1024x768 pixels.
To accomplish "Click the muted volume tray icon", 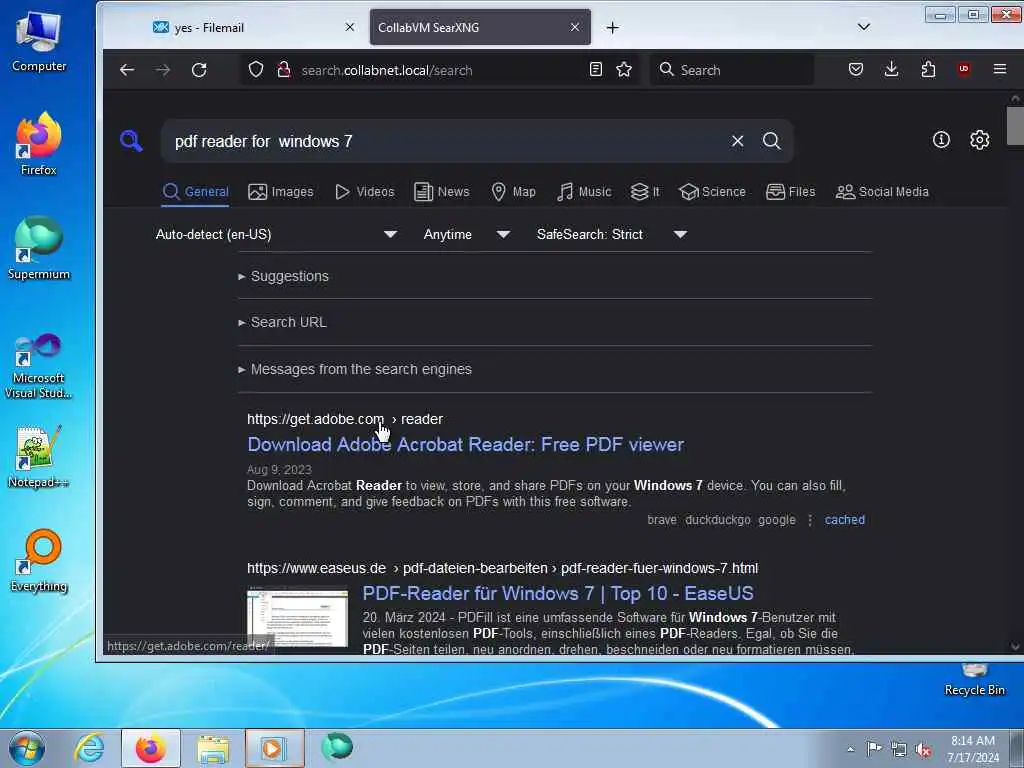I will coord(923,750).
